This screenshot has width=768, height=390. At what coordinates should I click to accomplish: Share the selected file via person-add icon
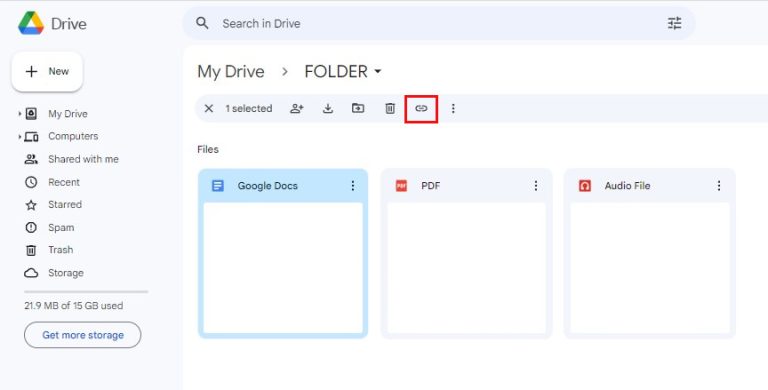[297, 108]
